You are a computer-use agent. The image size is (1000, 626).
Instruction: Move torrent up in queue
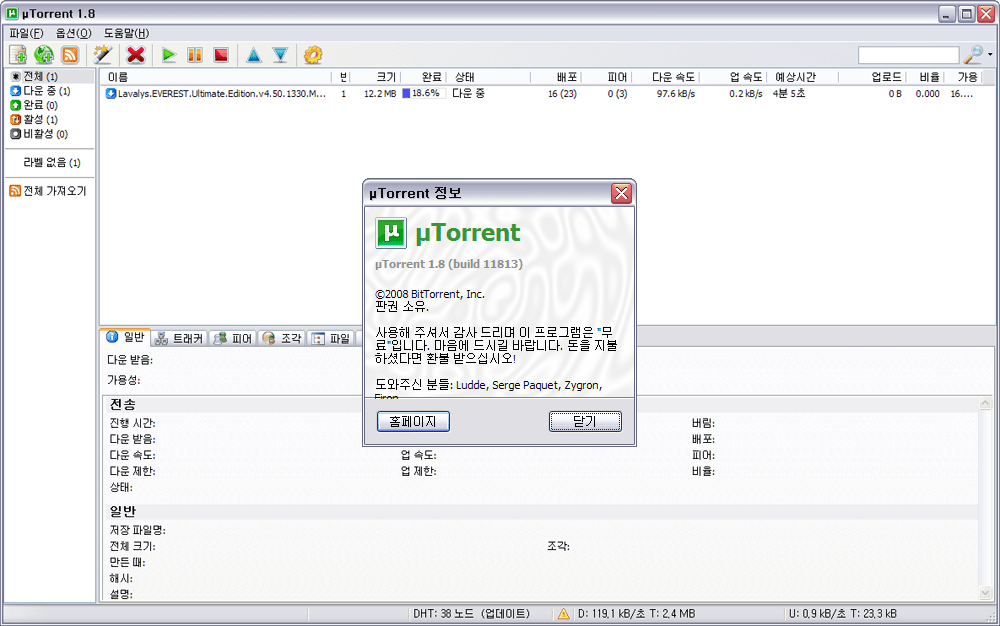254,55
